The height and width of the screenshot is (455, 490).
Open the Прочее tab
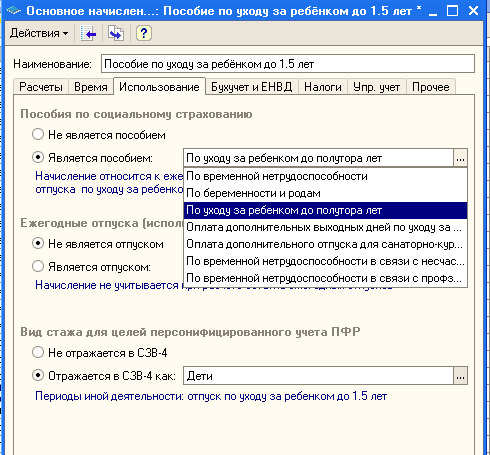(431, 87)
